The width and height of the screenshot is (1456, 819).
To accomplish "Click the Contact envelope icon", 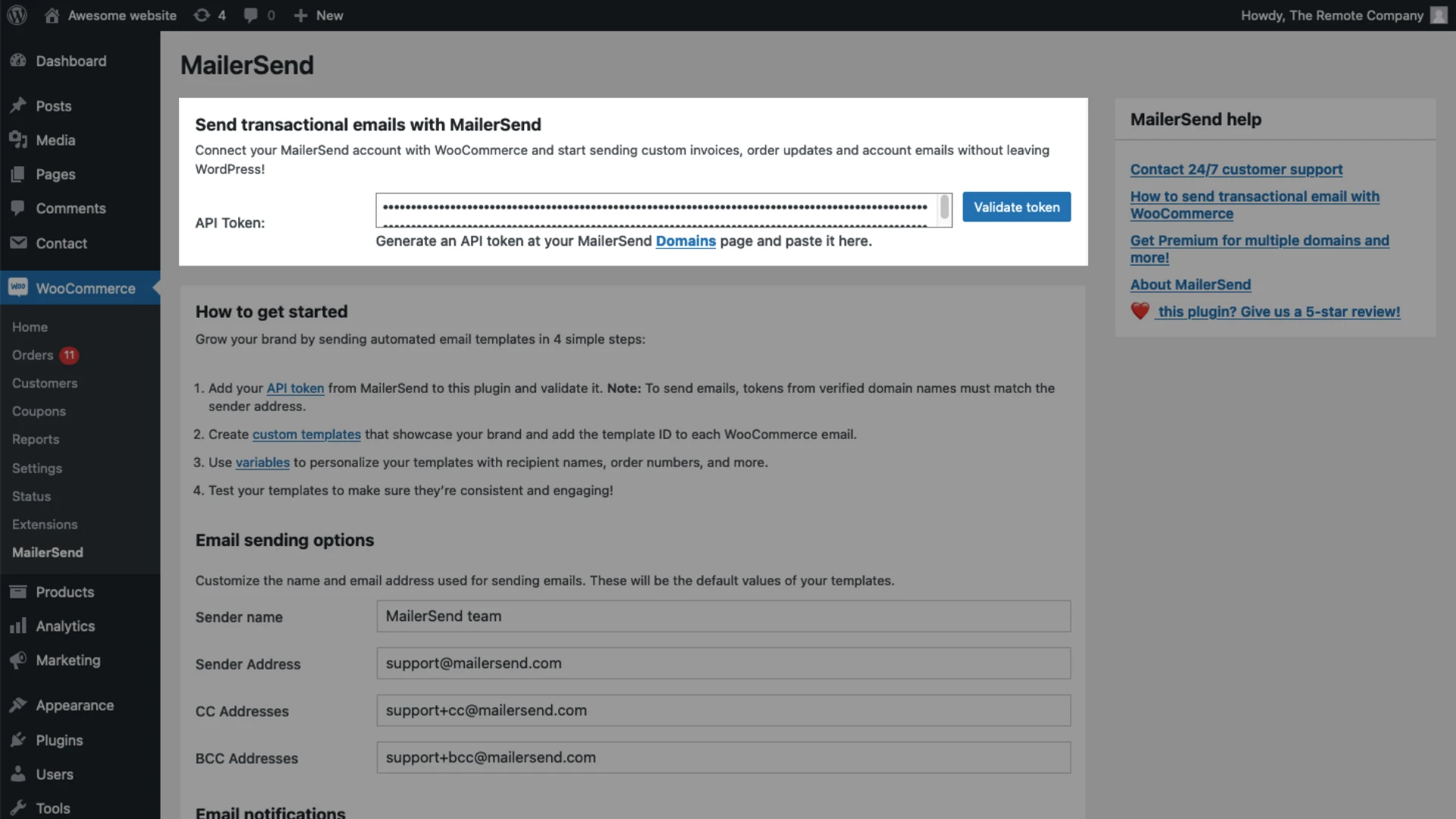I will click(x=18, y=243).
